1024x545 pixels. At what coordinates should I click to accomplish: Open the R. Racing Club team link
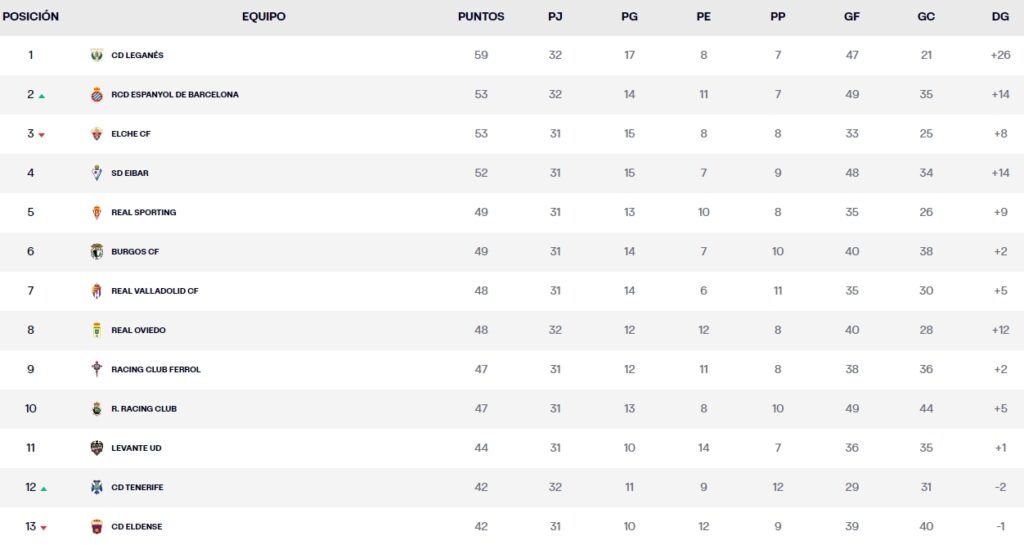144,409
